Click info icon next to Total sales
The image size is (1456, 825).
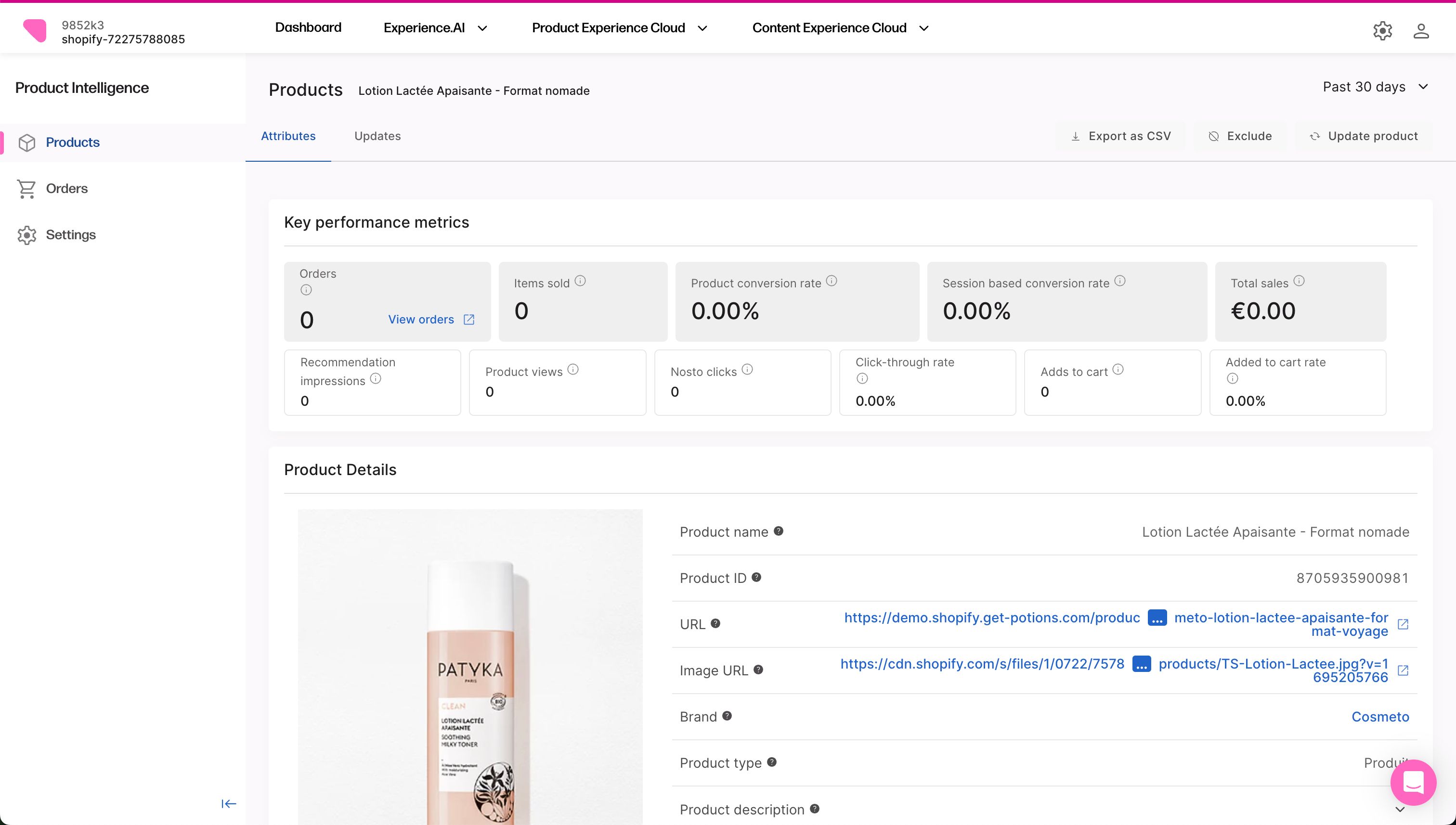[x=1299, y=281]
